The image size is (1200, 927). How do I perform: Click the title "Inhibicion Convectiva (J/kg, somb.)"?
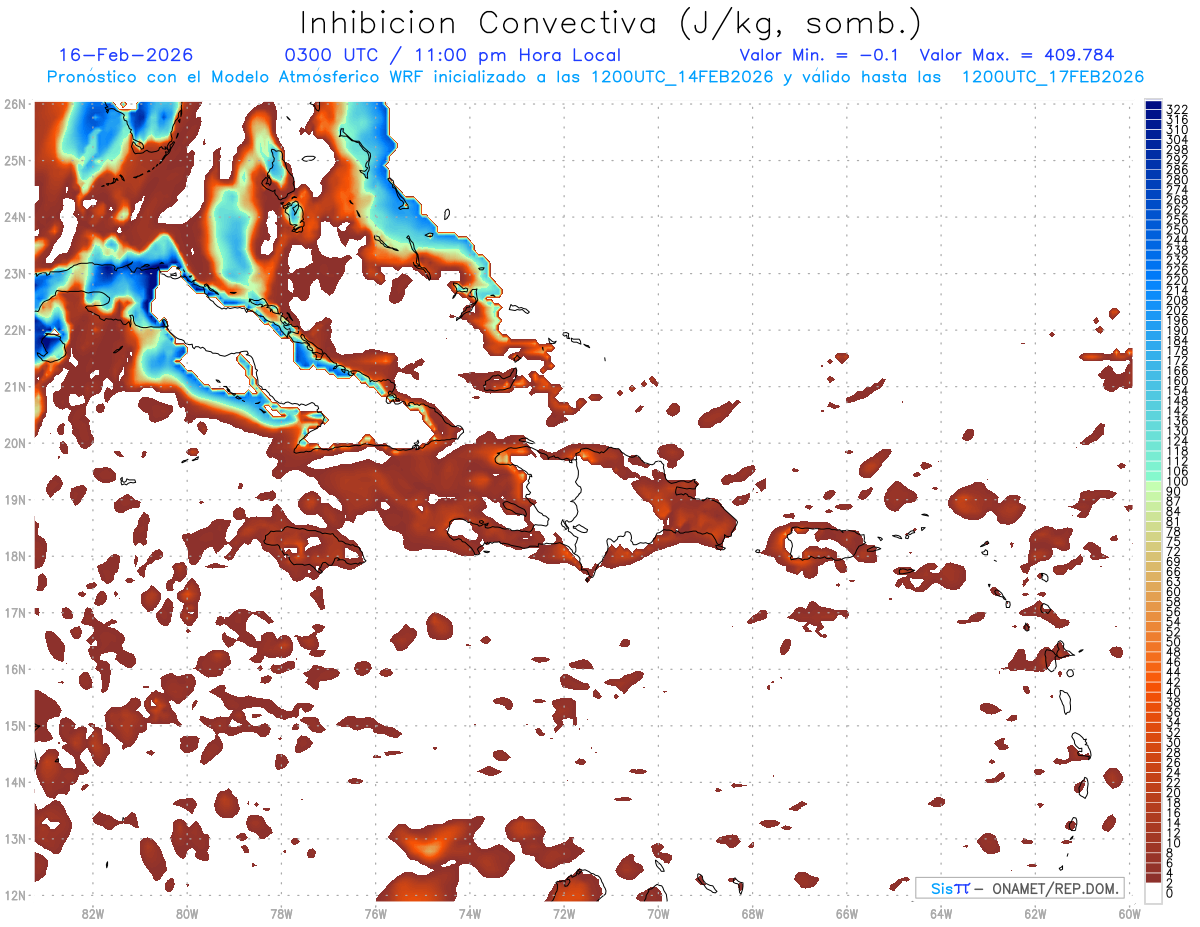(x=611, y=23)
